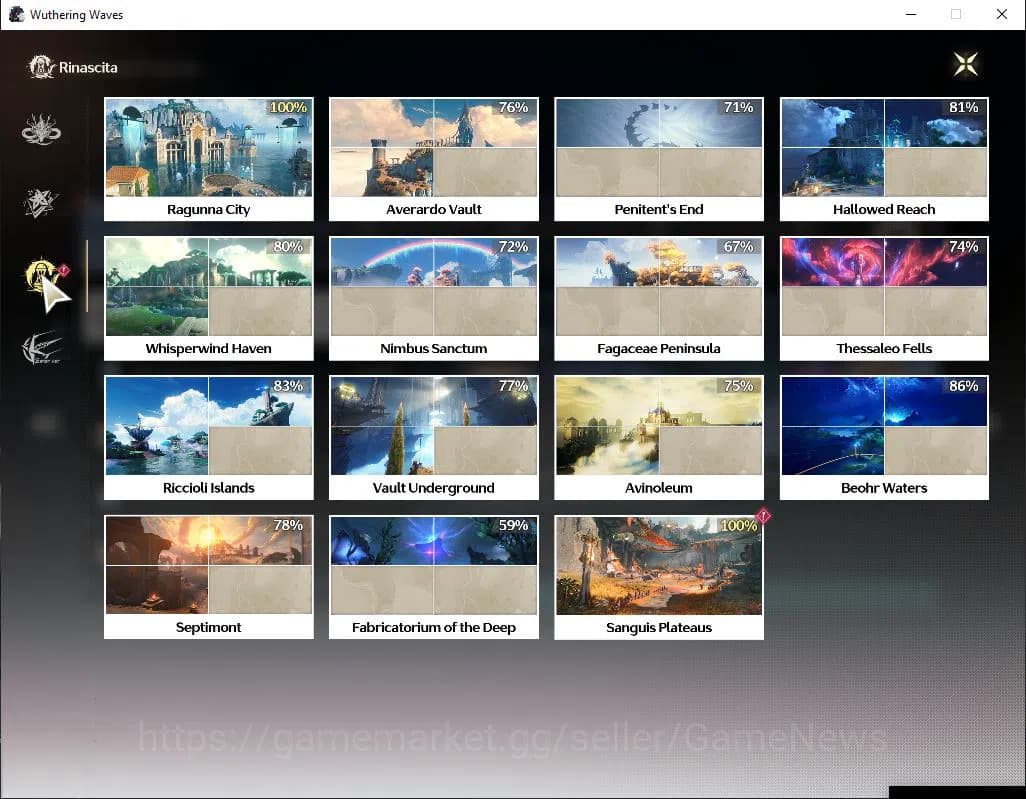The width and height of the screenshot is (1026, 799).
Task: Click the Rinascita emblem icon in header
Action: [x=41, y=67]
